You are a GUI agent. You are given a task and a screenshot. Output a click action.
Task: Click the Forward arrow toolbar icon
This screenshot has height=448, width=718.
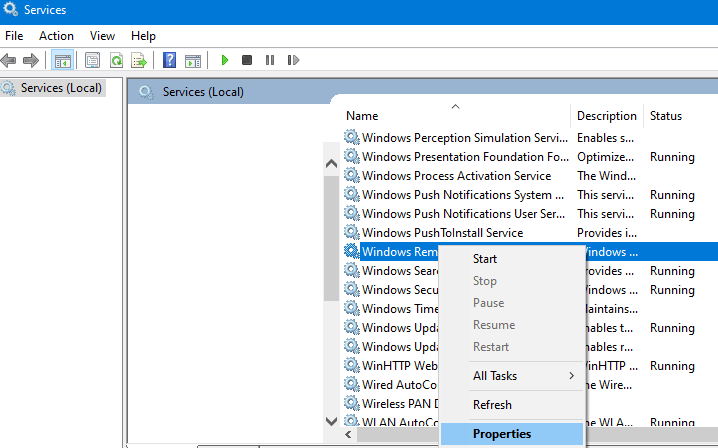(31, 60)
